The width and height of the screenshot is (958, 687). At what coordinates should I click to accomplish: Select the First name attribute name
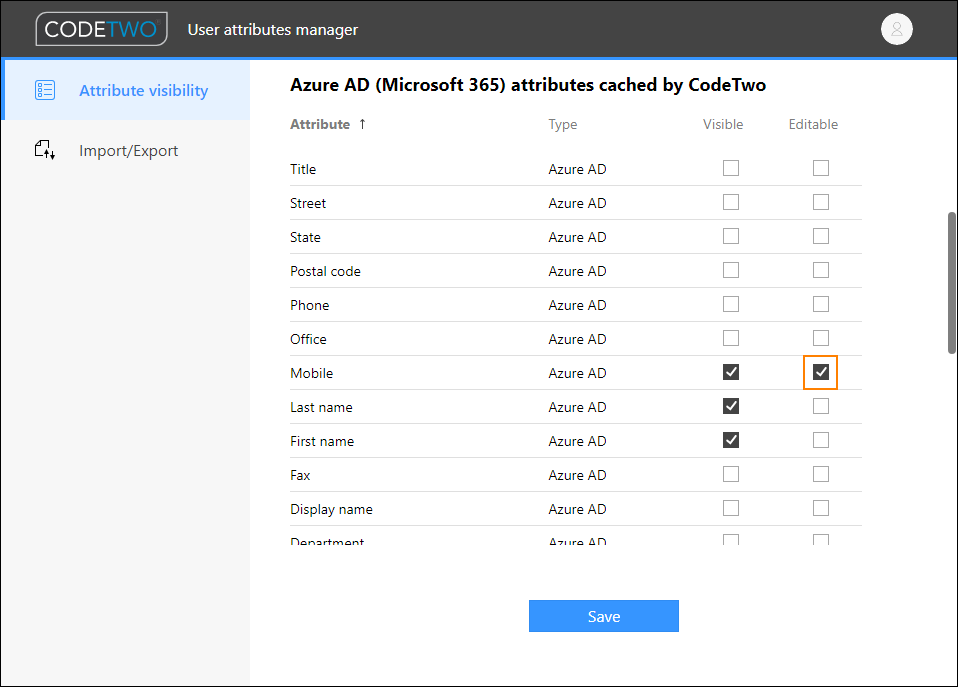click(322, 441)
